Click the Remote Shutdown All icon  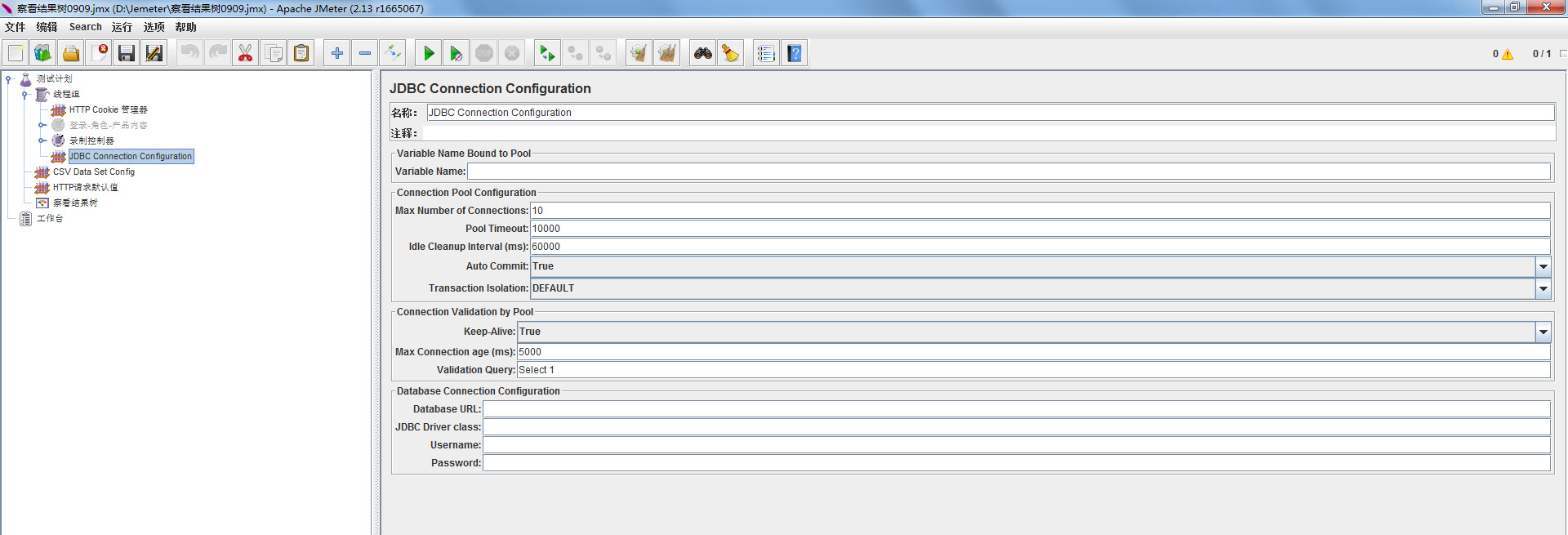pyautogui.click(x=604, y=53)
